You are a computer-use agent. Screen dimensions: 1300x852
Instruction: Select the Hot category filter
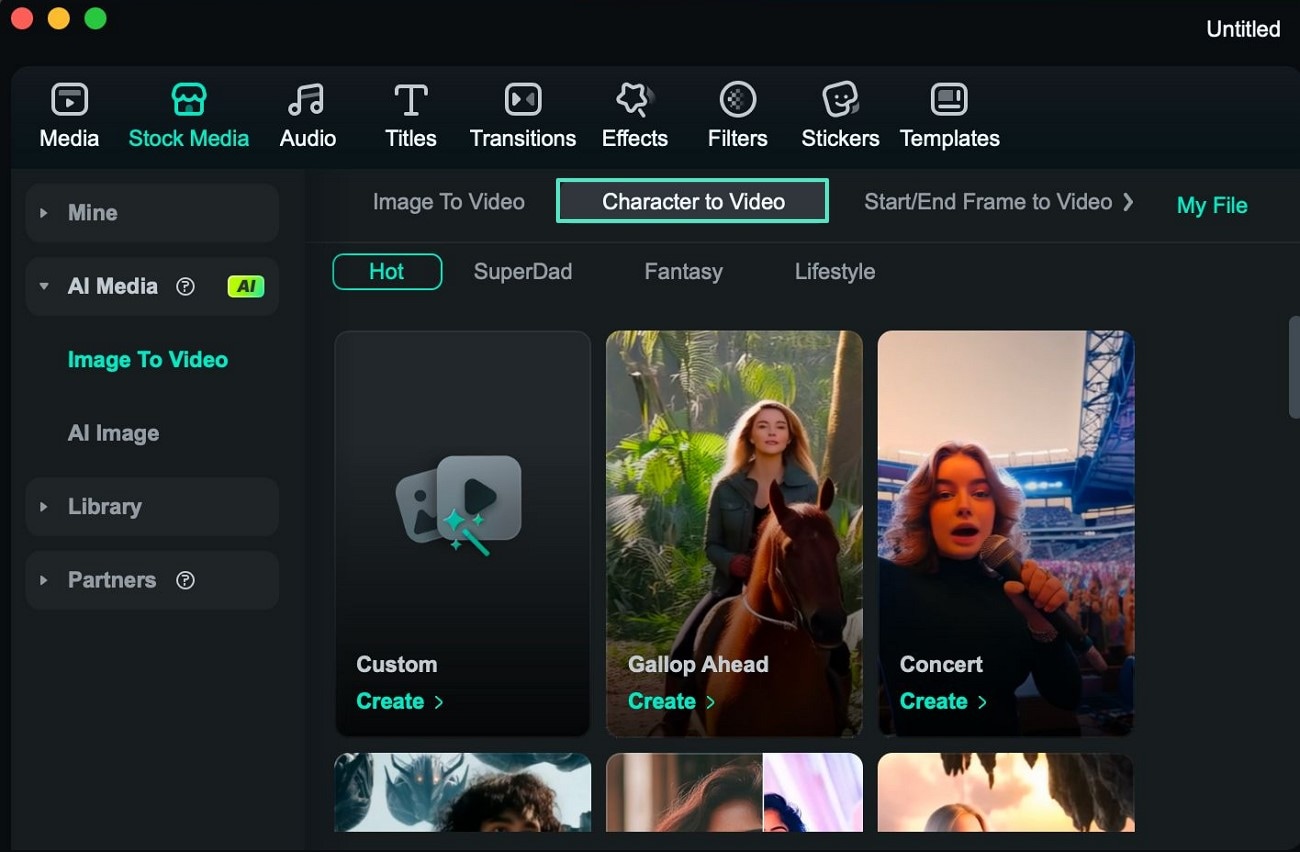point(387,272)
